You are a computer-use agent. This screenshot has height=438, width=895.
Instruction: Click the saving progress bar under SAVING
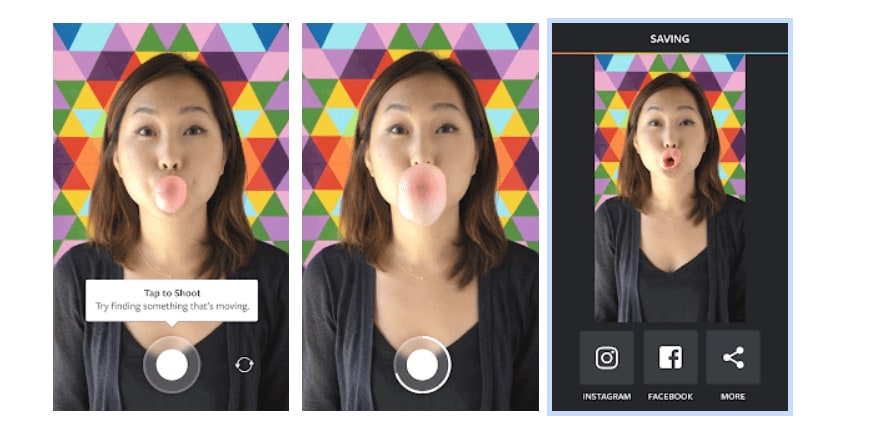coord(670,54)
